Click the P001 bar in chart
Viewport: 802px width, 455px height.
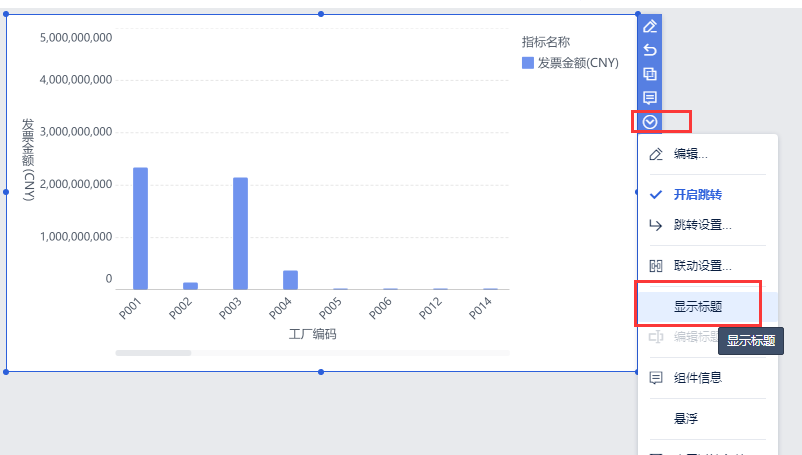[140, 229]
